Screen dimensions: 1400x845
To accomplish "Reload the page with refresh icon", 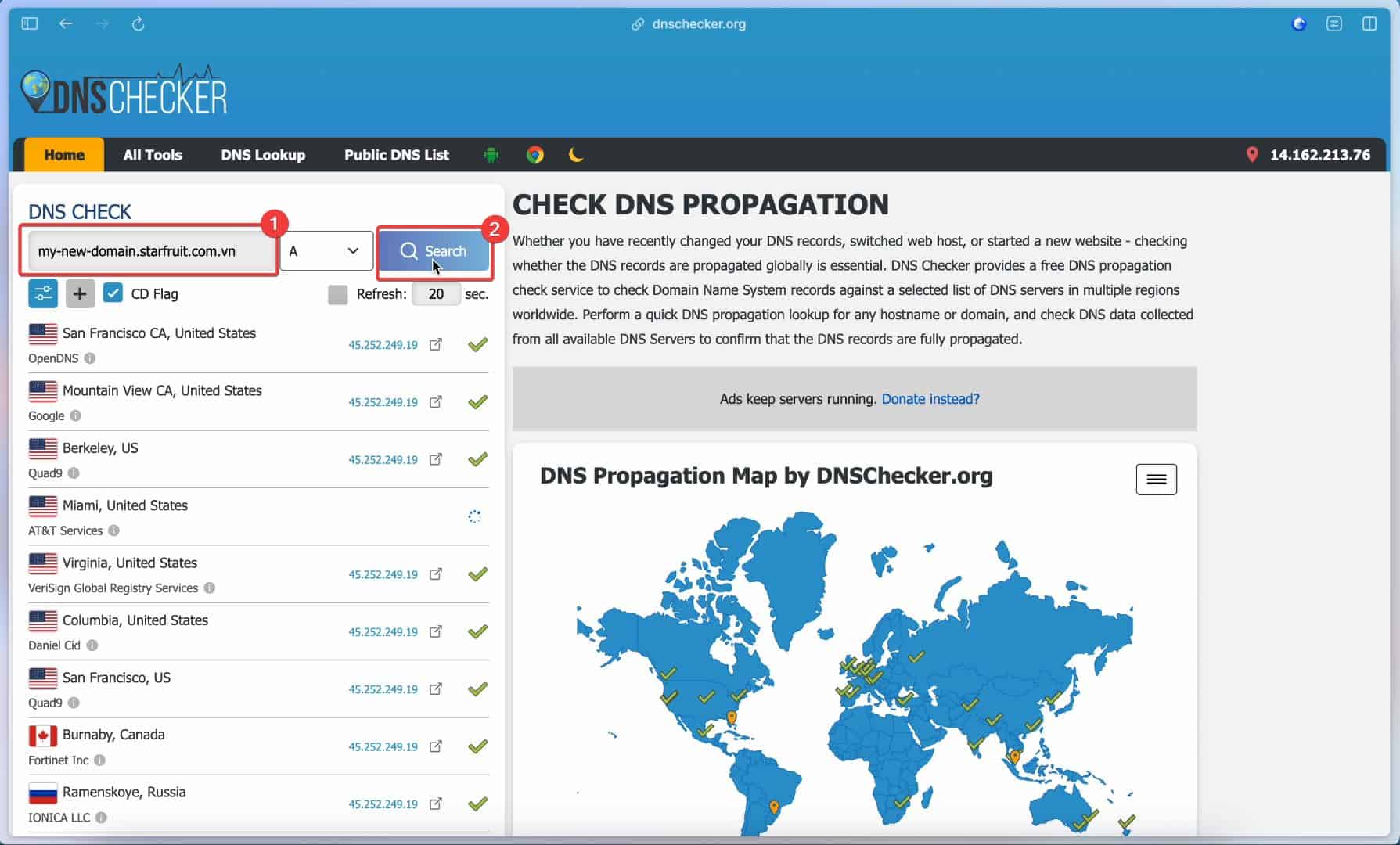I will pos(139,23).
